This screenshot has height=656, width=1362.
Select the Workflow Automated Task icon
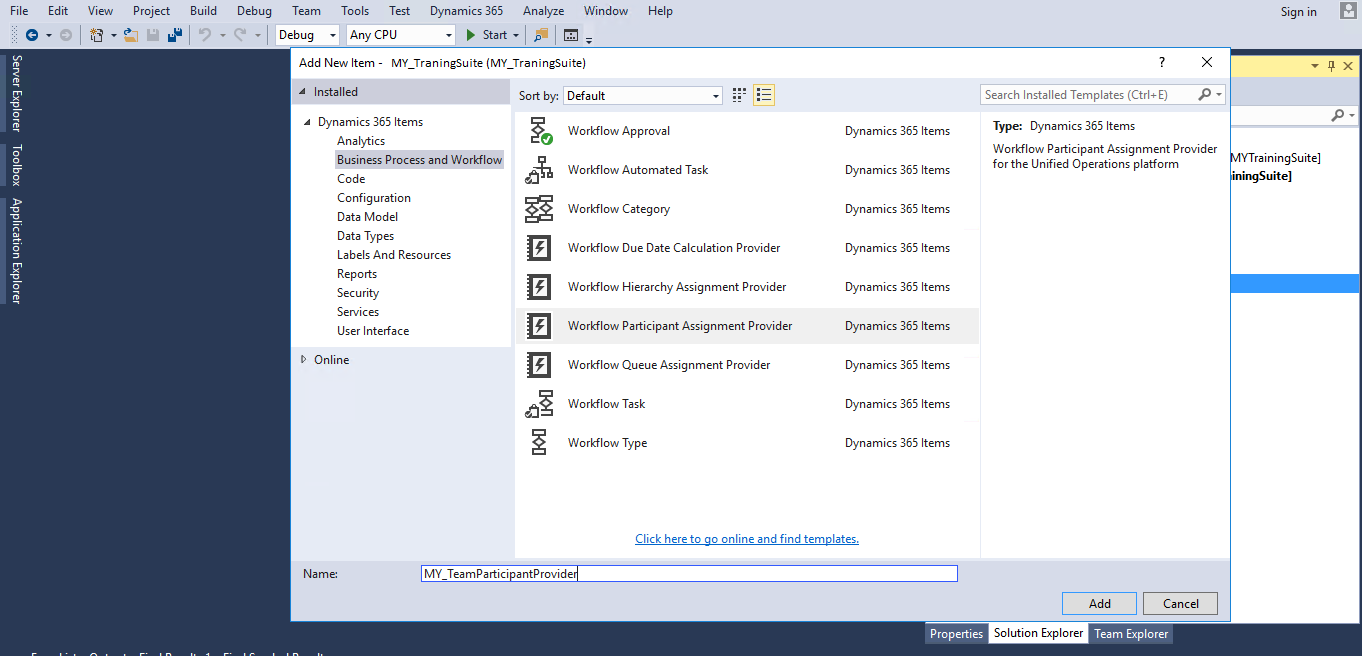pyautogui.click(x=539, y=169)
